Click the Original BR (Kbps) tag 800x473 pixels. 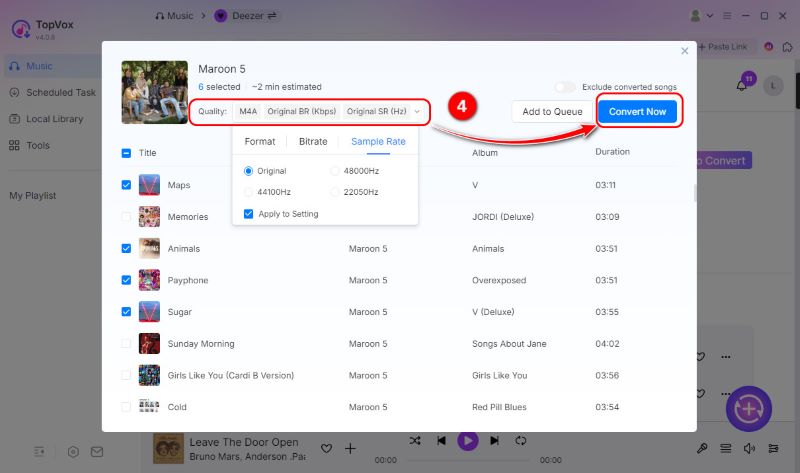point(302,111)
